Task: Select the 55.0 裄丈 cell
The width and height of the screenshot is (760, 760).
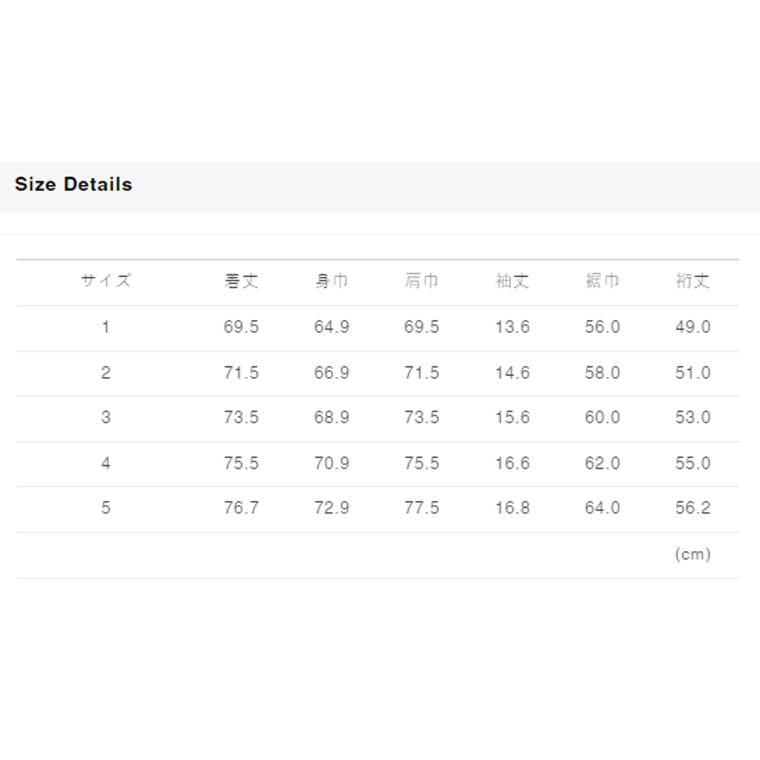Action: (x=692, y=463)
